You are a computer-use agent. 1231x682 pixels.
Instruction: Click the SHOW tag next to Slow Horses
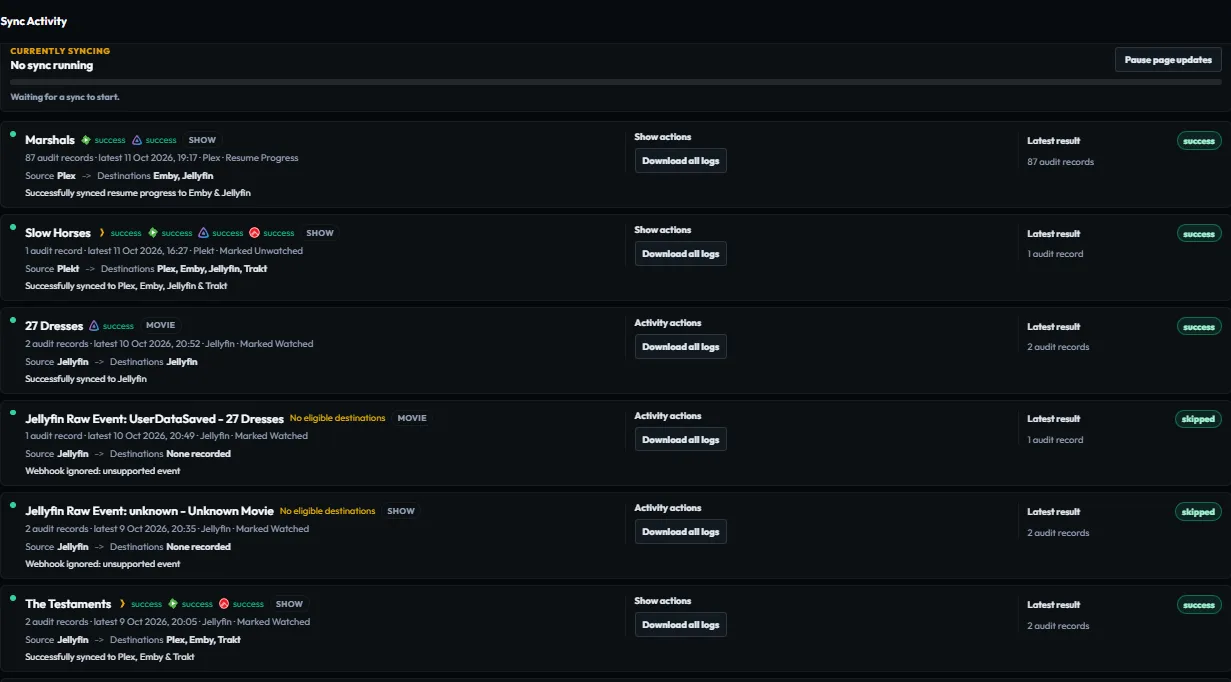coord(320,233)
